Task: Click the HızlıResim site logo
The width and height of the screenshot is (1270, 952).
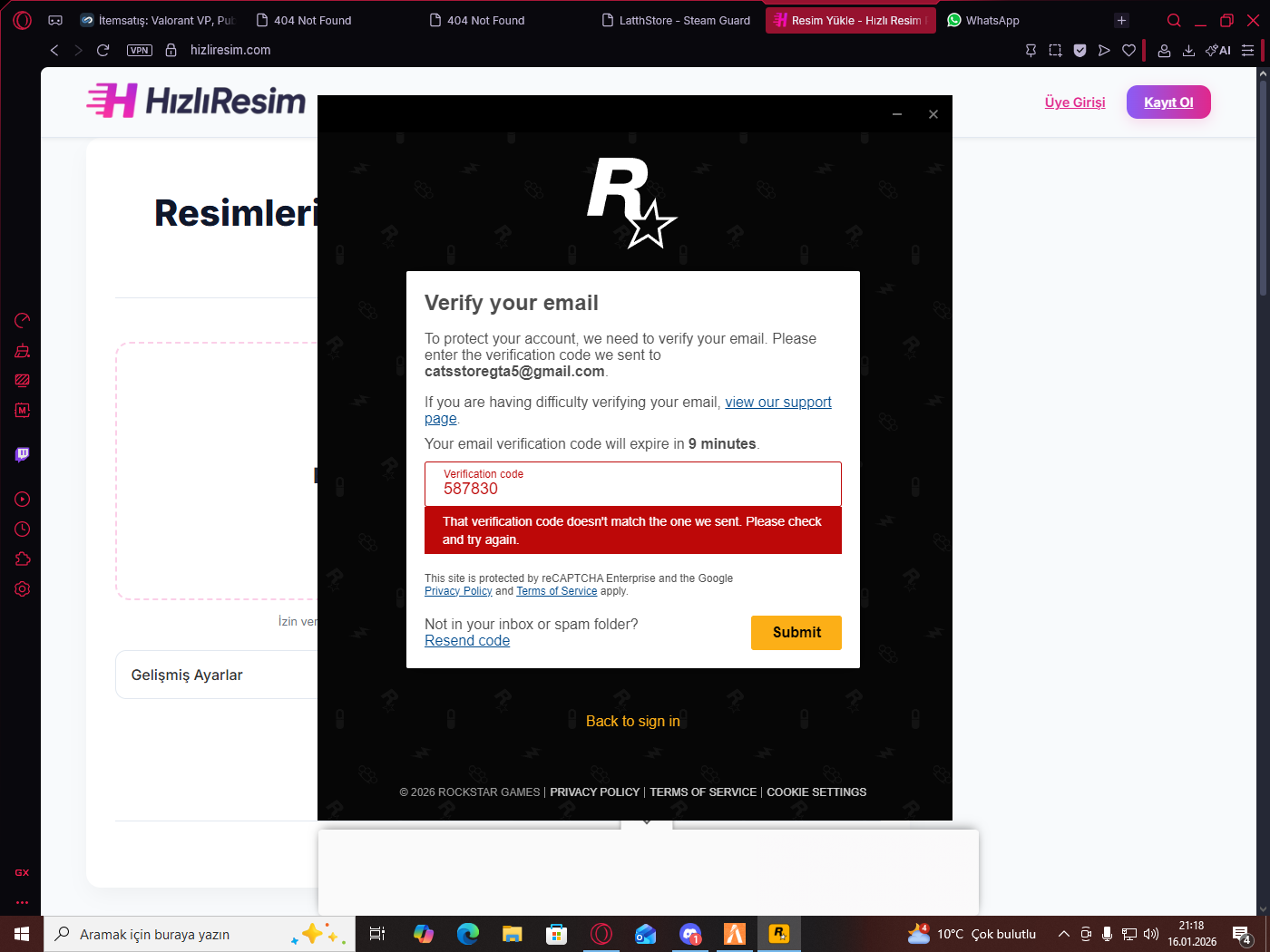Action: pyautogui.click(x=196, y=101)
